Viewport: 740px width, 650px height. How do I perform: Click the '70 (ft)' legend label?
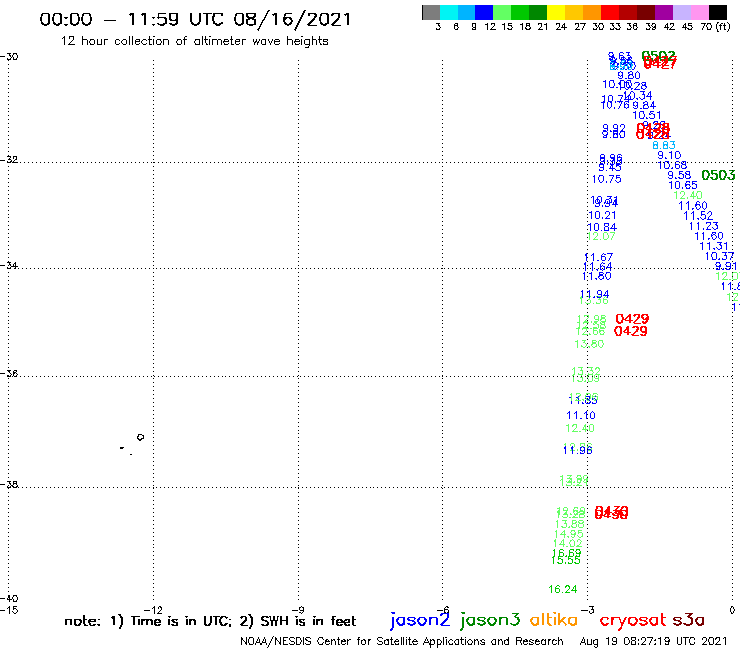[x=715, y=27]
